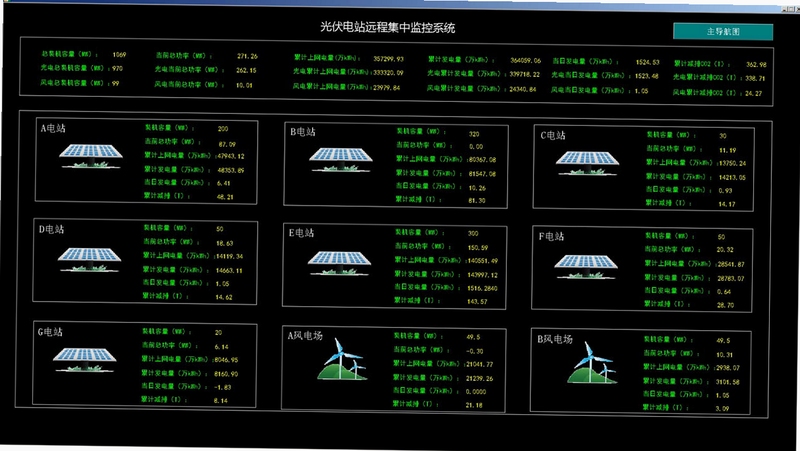Click the B电站 solar panel icon
The width and height of the screenshot is (800, 451).
pyautogui.click(x=341, y=159)
